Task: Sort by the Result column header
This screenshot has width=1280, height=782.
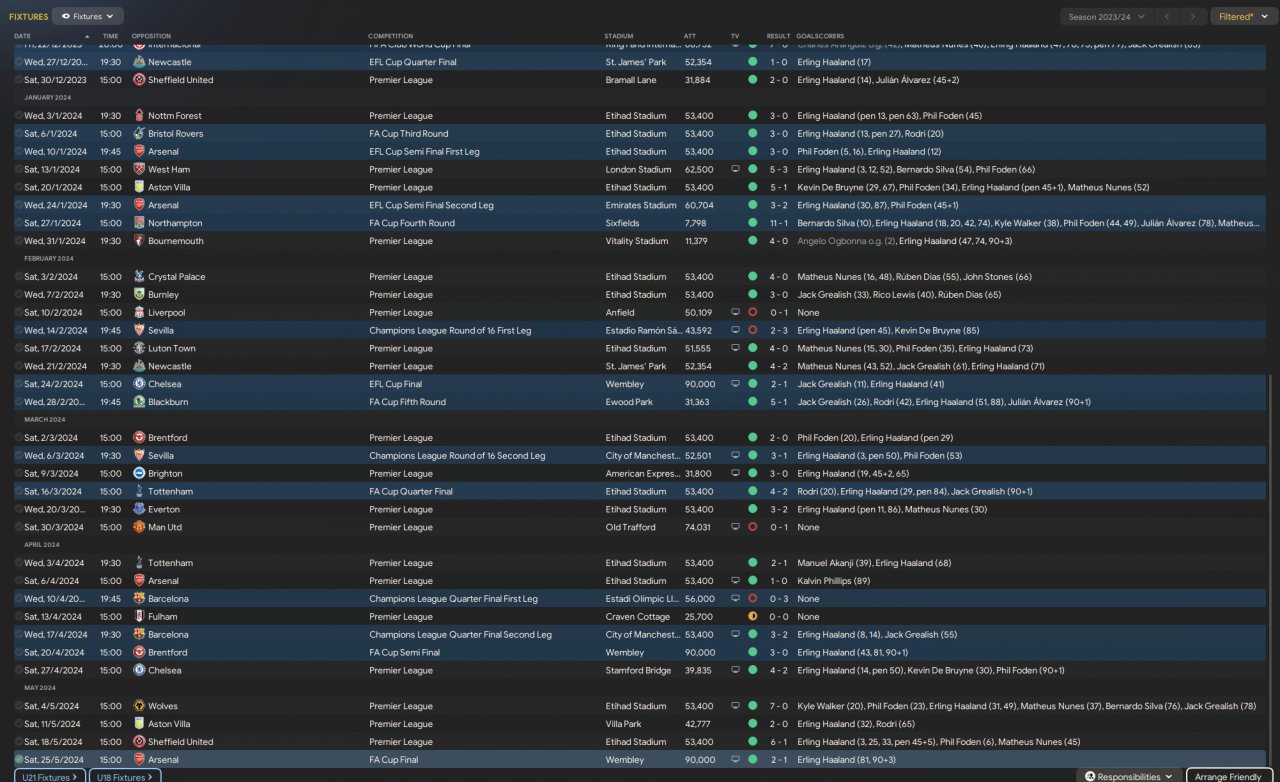Action: coord(778,36)
